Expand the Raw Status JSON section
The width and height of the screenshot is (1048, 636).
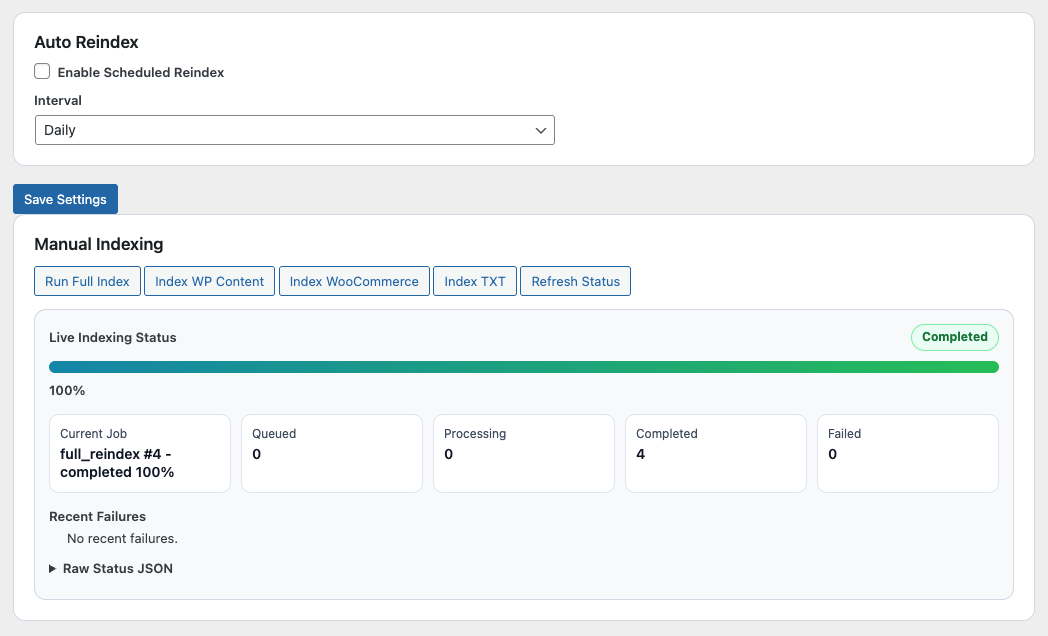(x=111, y=569)
